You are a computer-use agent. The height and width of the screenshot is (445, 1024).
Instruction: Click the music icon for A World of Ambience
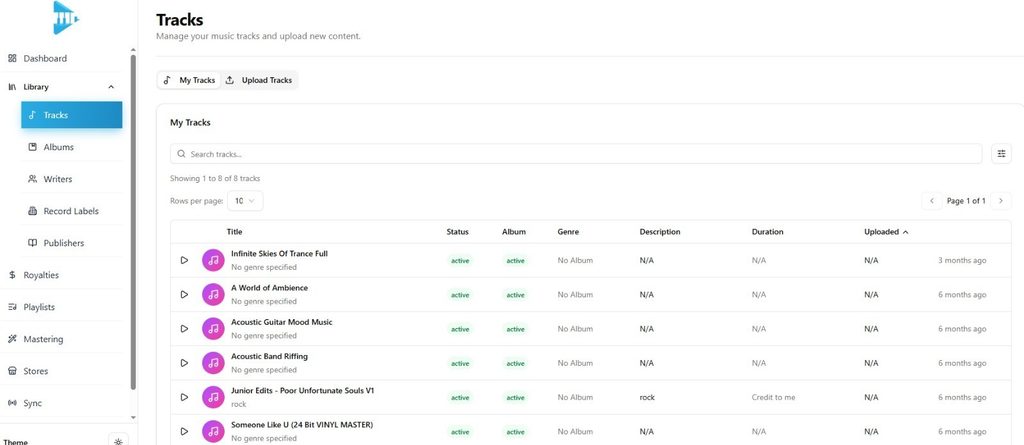(x=213, y=295)
